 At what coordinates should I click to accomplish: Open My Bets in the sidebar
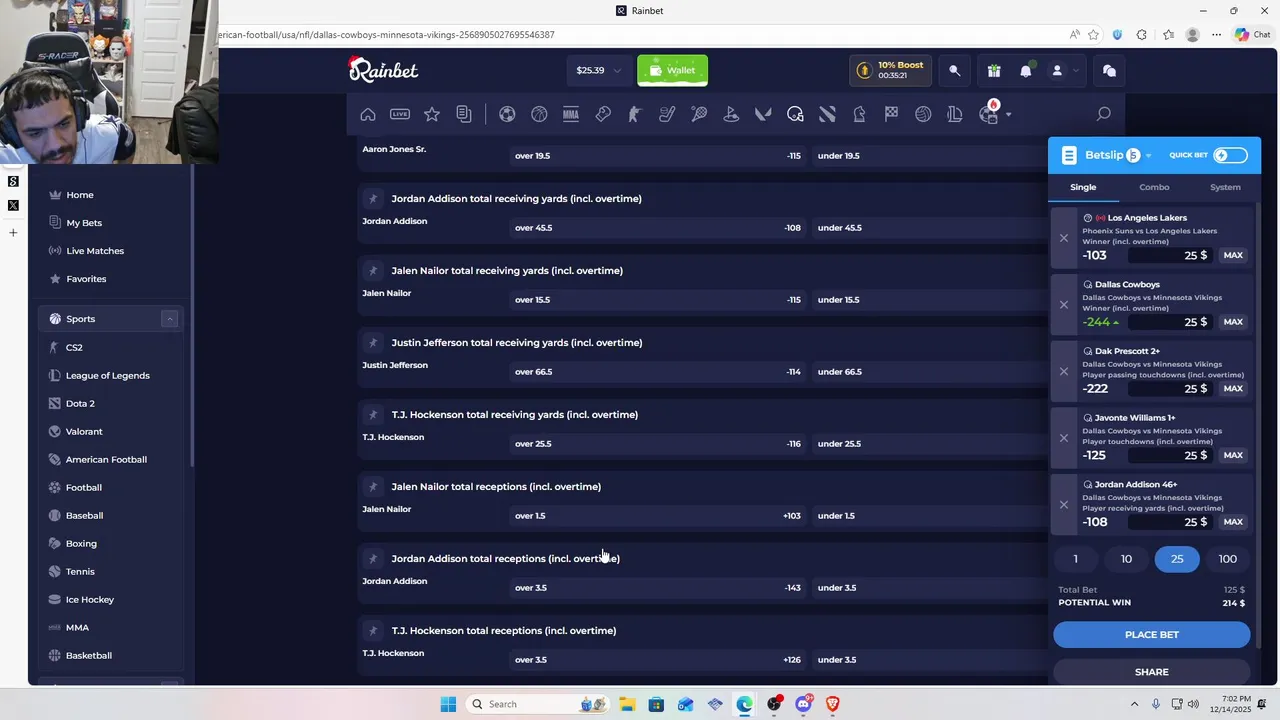click(84, 223)
